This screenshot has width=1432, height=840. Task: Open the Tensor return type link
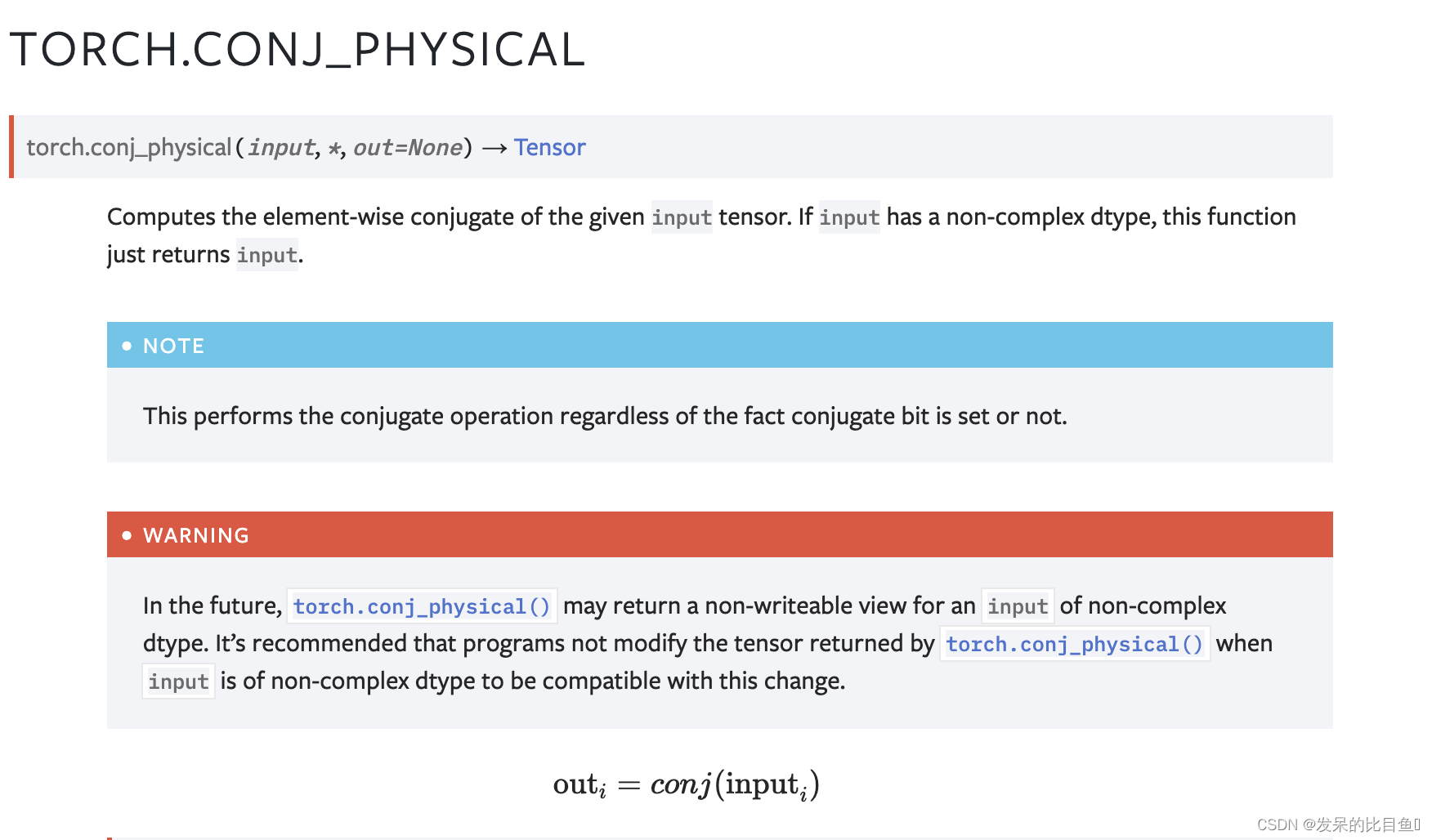tap(549, 147)
